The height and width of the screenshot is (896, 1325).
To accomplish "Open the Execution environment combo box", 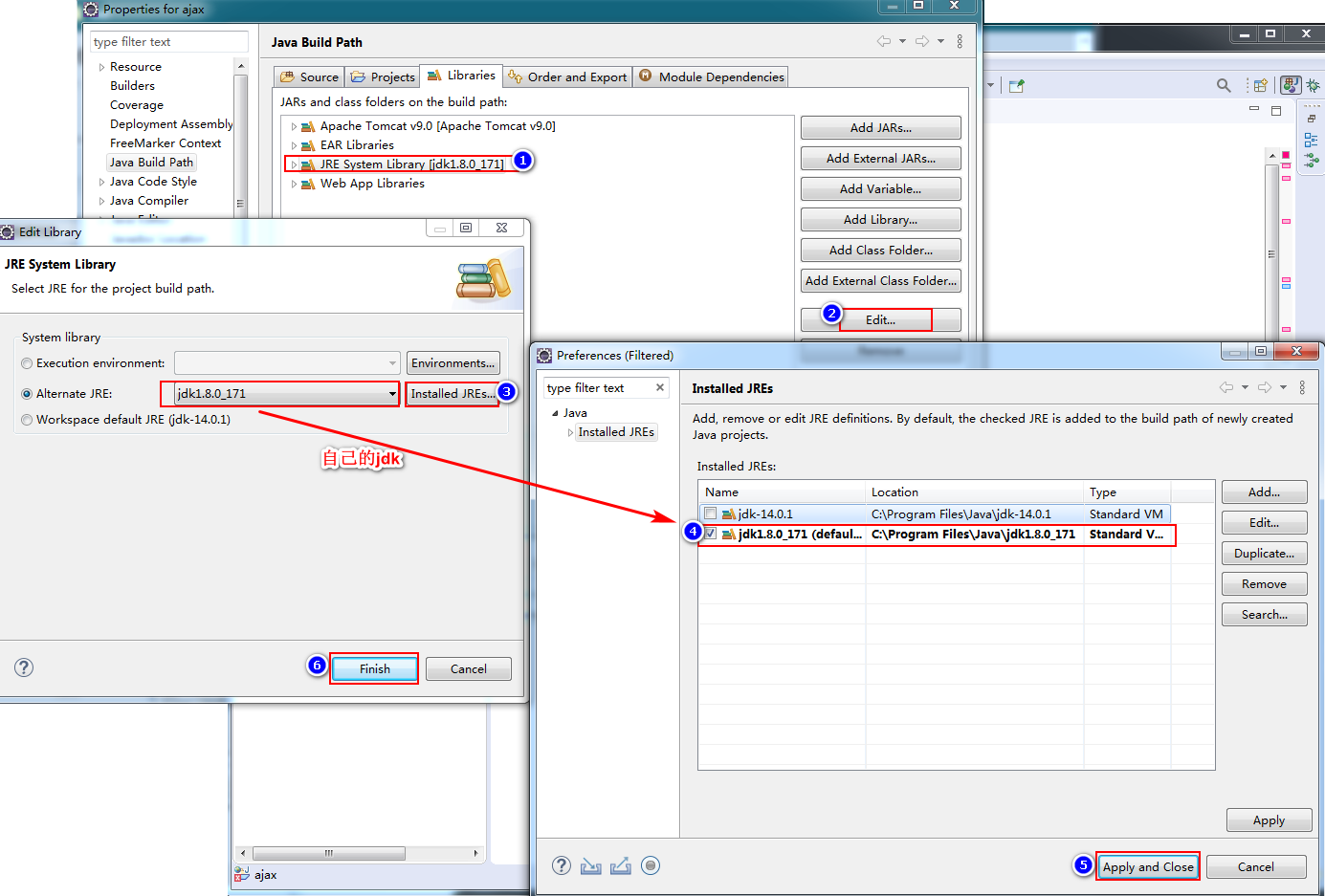I will click(287, 363).
